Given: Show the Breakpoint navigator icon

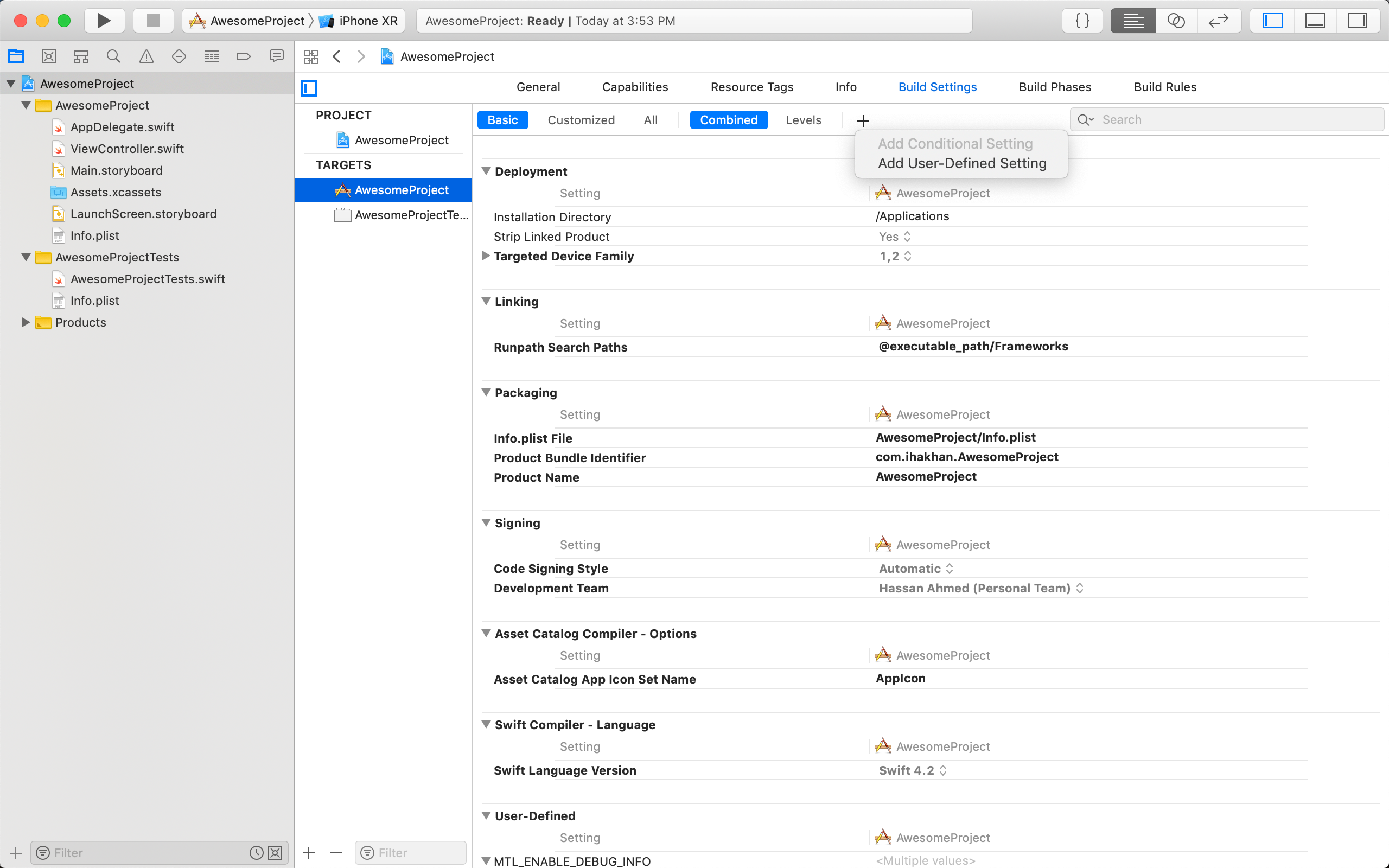Looking at the screenshot, I should point(244,56).
